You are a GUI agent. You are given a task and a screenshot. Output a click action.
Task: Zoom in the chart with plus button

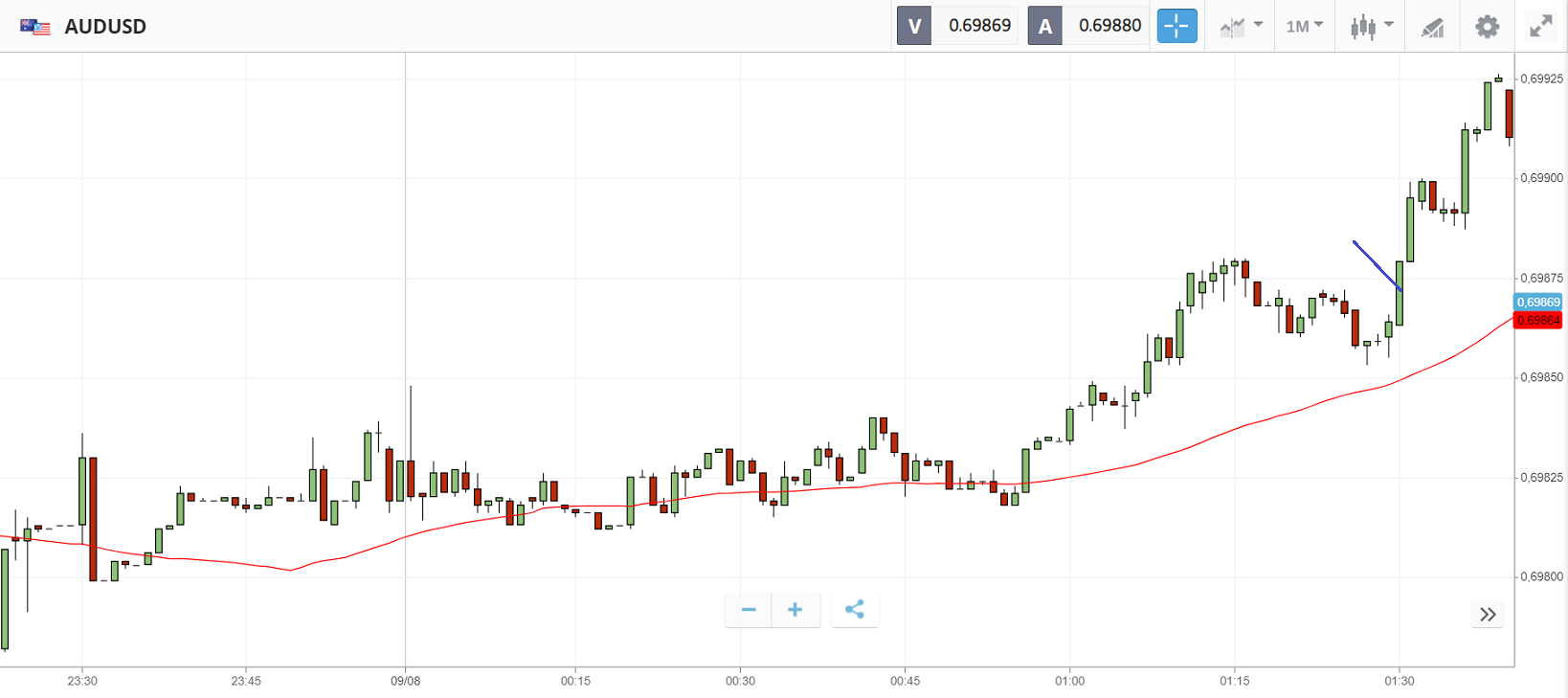pos(795,610)
